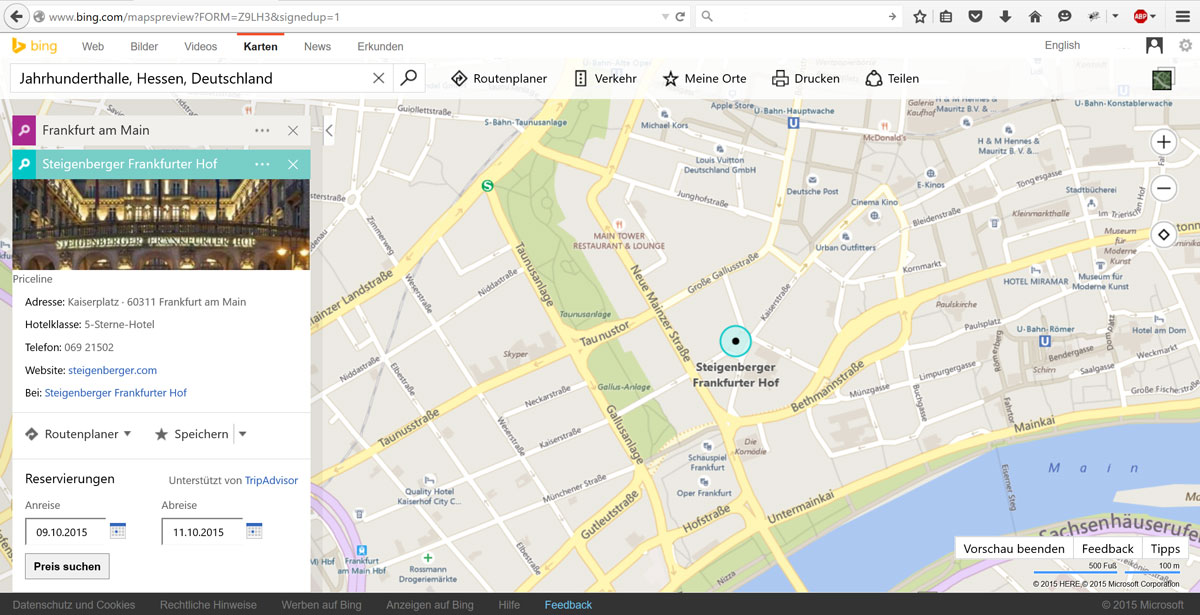Open more options for Steigenberger Frankfurter Hof card

(262, 164)
